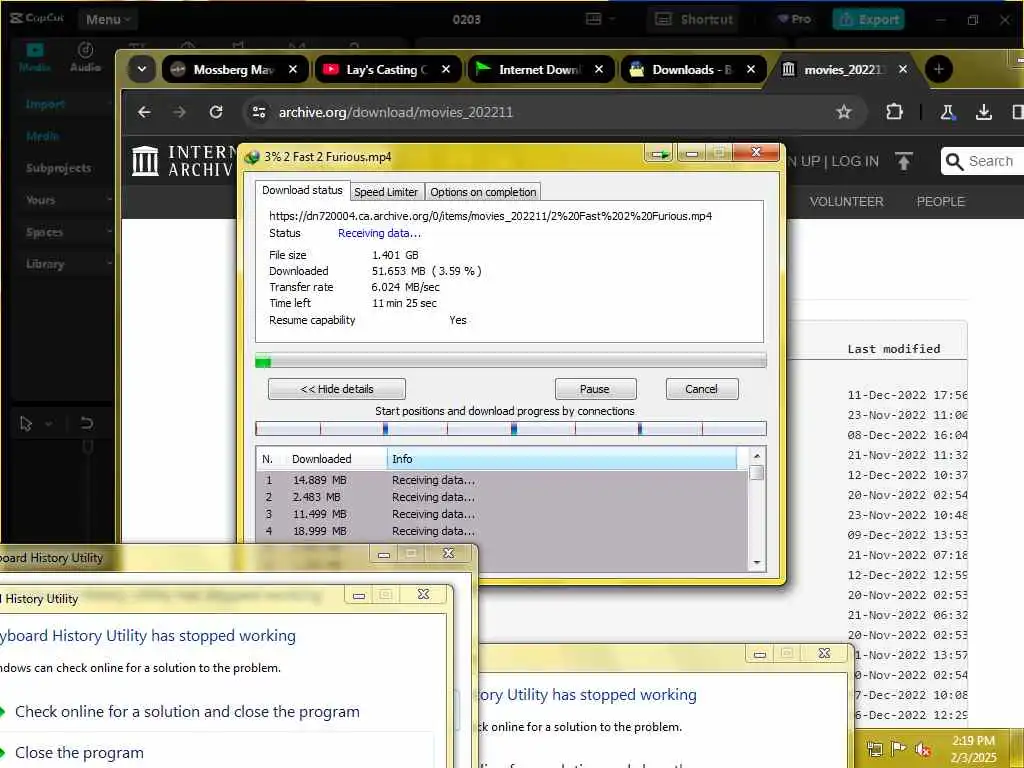Click the LOG IN link

click(855, 161)
